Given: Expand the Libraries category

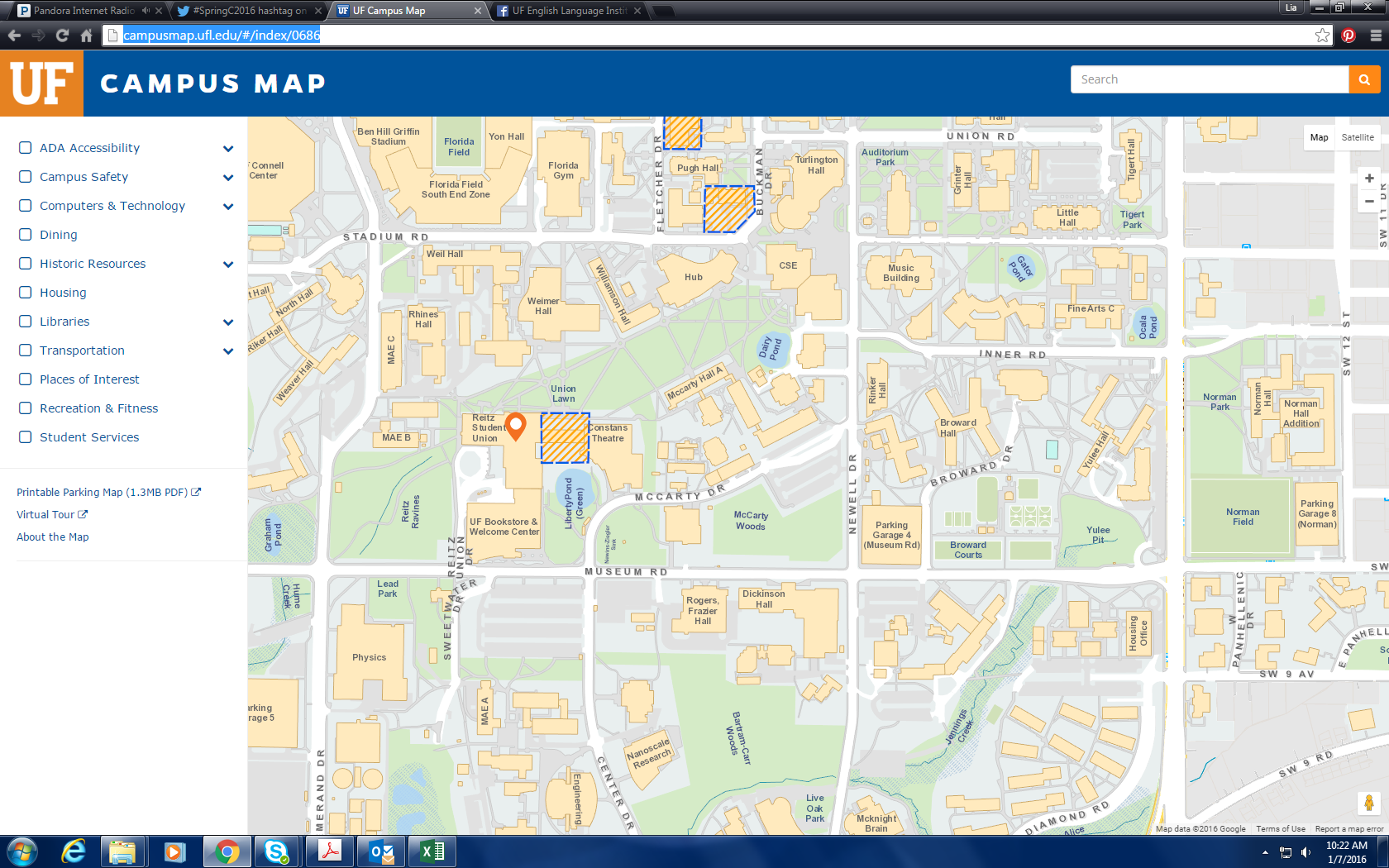Looking at the screenshot, I should point(228,322).
